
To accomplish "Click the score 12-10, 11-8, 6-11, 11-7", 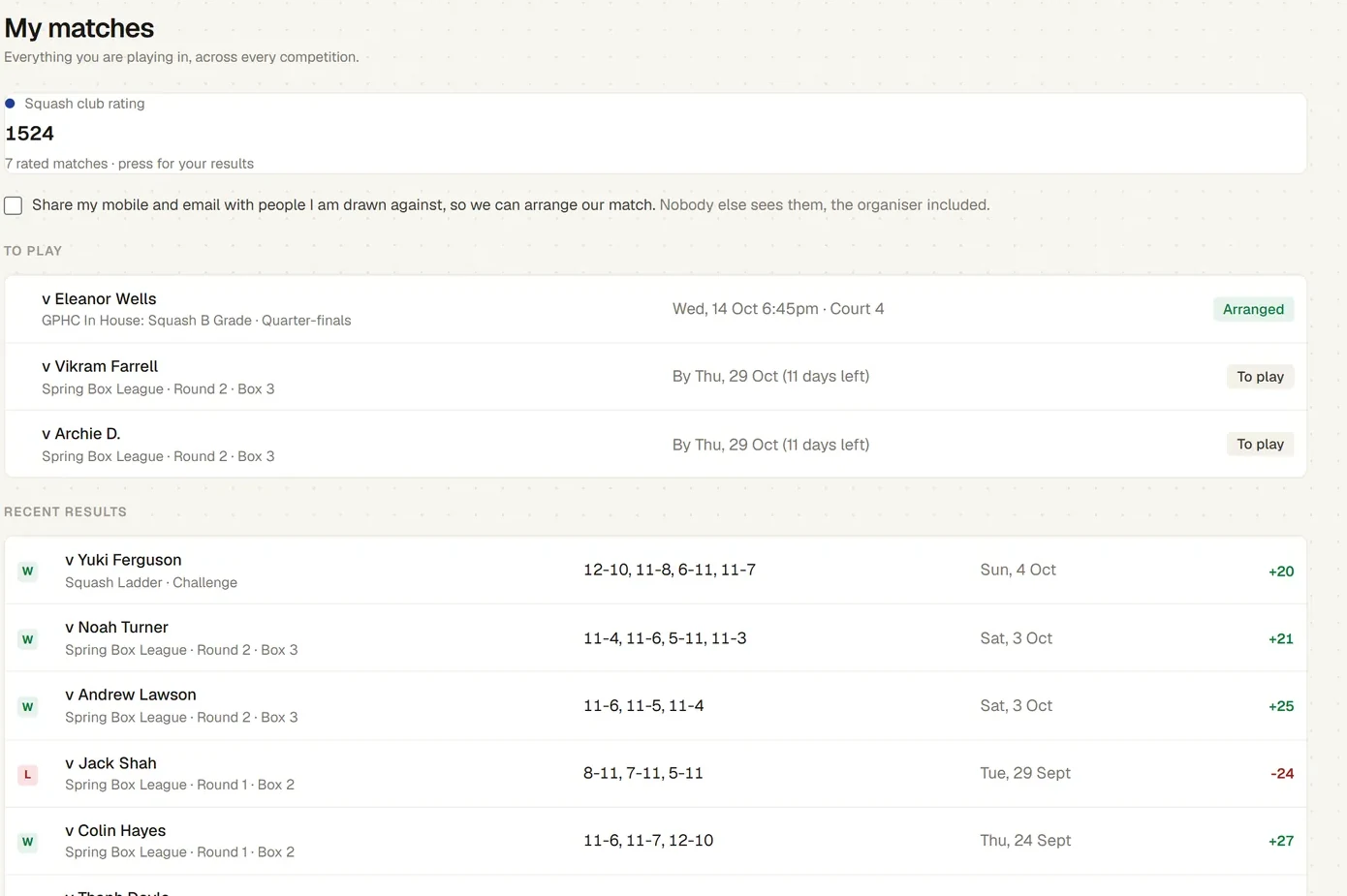I will pos(670,571).
